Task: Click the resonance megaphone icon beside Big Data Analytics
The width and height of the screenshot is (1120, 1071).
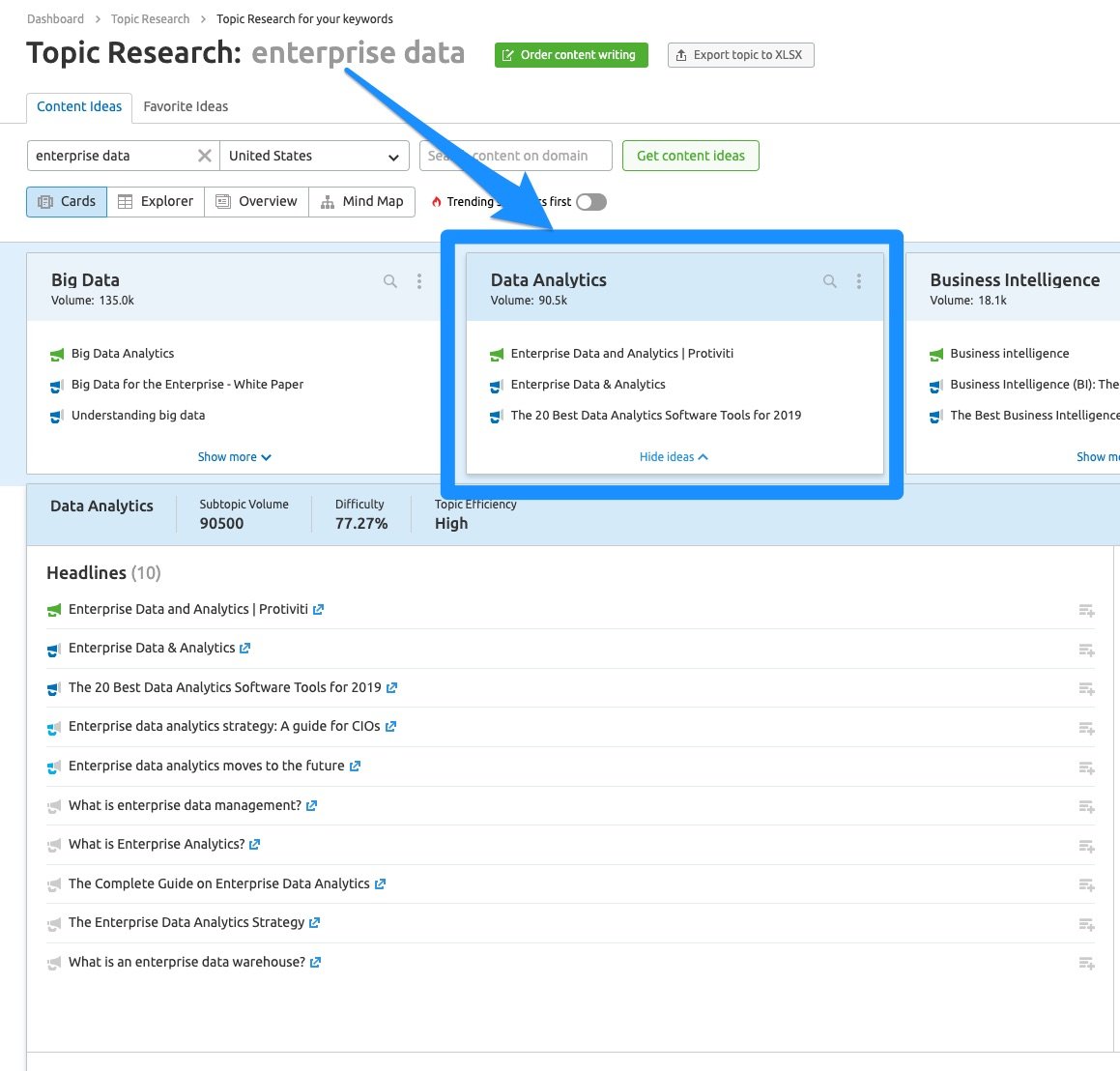Action: (55, 354)
